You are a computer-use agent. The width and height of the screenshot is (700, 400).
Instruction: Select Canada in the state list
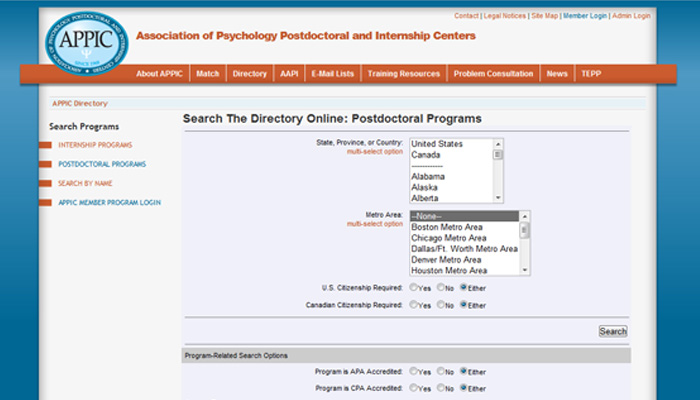[x=451, y=155]
